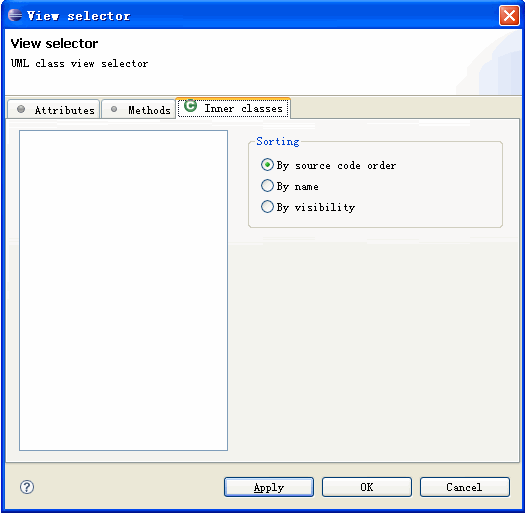Screen dimensions: 525x513
Task: Click the UML class view selector description text
Action: (79, 63)
